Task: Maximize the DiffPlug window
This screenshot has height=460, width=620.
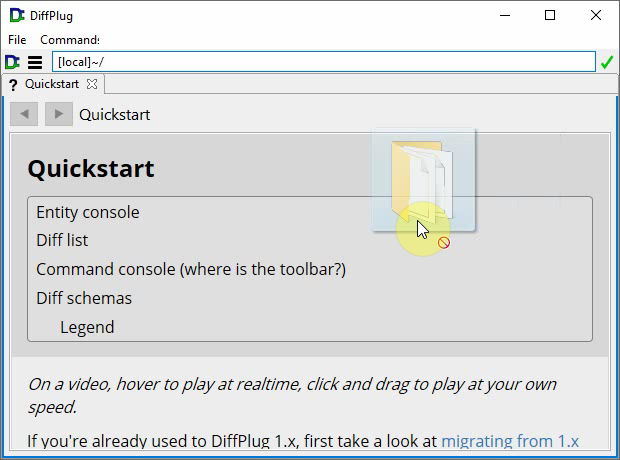Action: tap(550, 15)
